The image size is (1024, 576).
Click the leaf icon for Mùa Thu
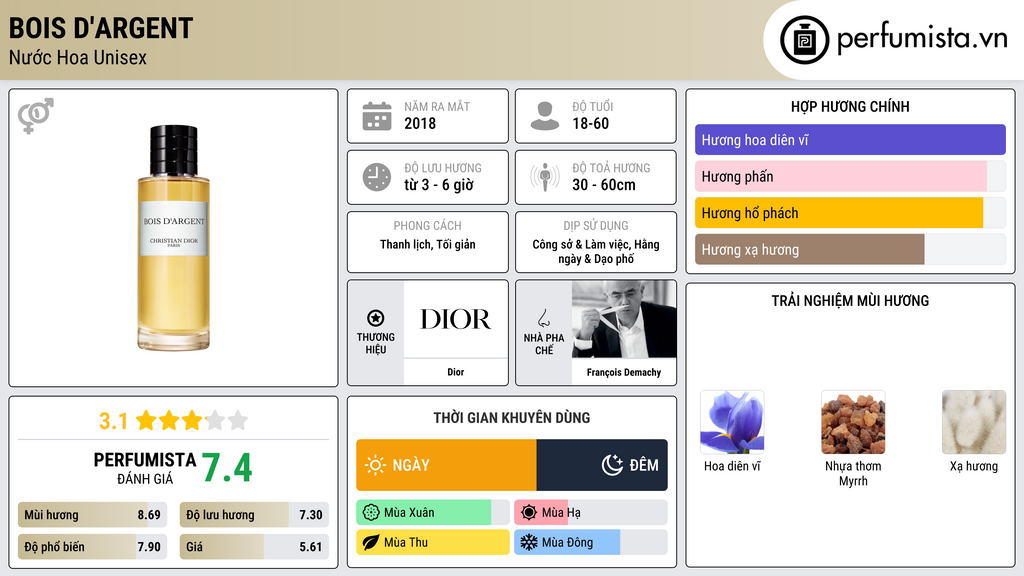pos(371,542)
